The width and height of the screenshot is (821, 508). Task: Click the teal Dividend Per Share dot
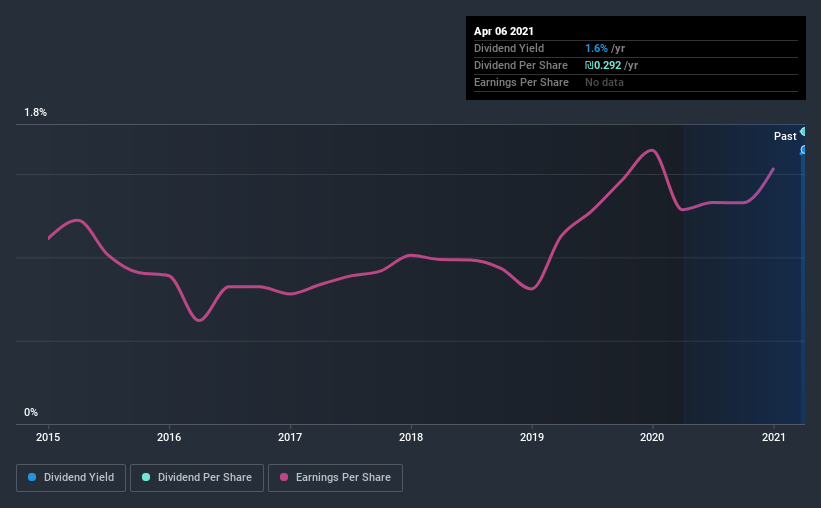tap(146, 477)
